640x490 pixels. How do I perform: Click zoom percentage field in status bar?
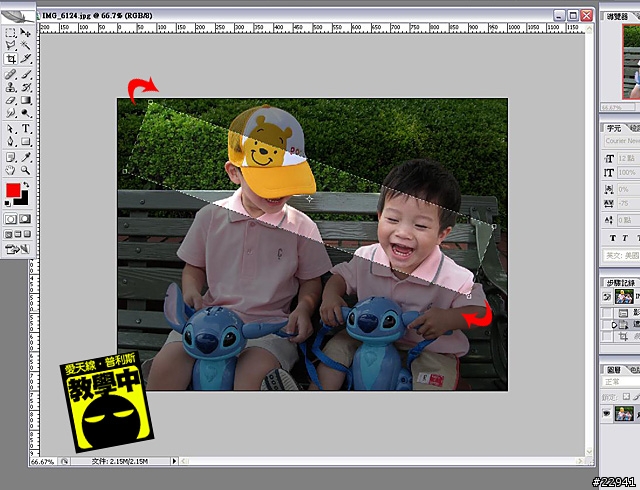click(x=42, y=461)
